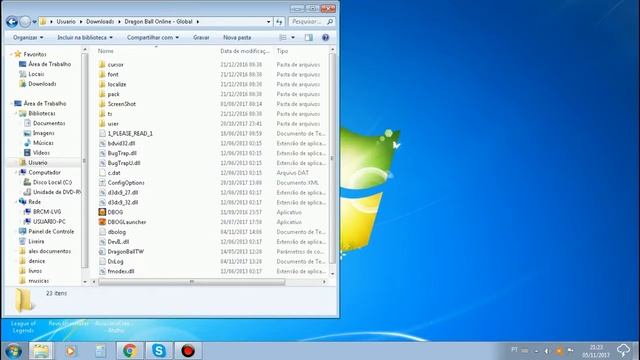Viewport: 640px width, 360px height.
Task: Open Locais in the favorites list
Action: click(x=36, y=74)
